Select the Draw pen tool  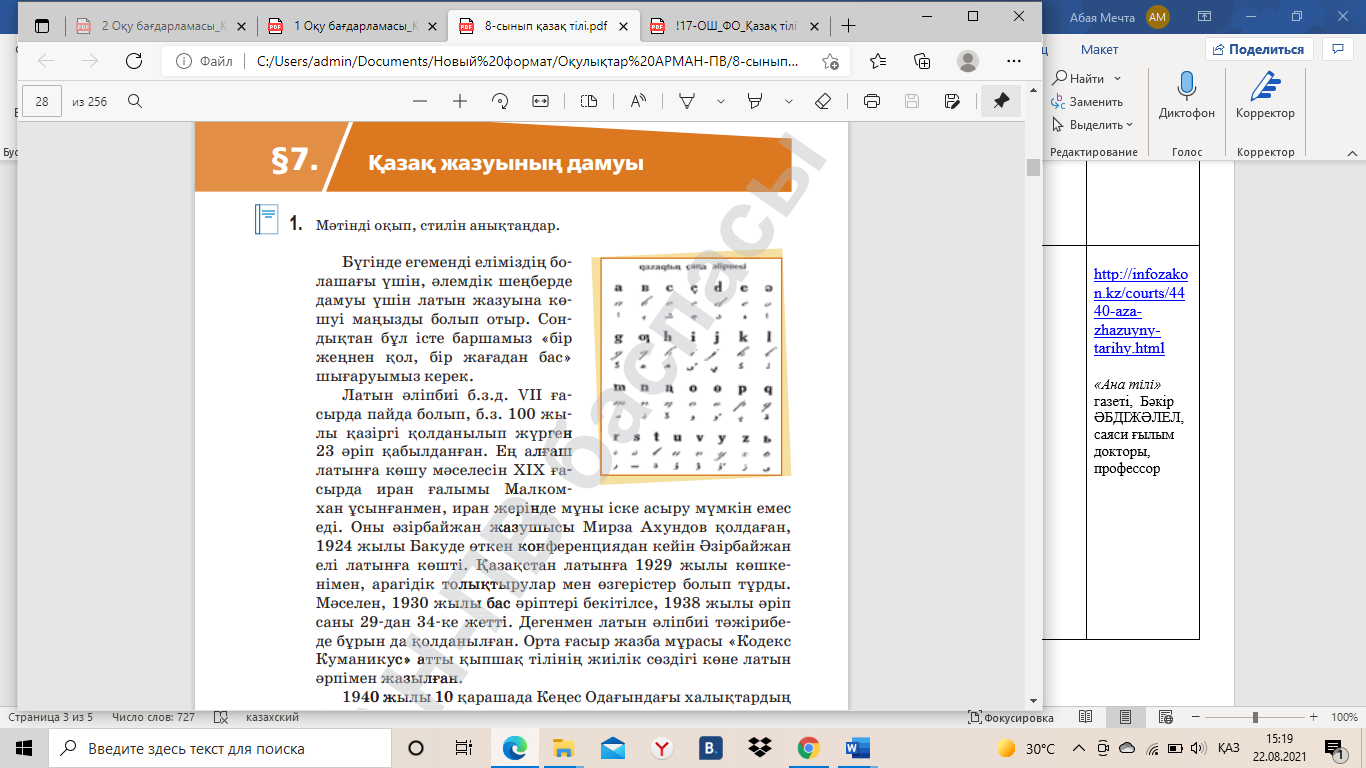pos(688,101)
